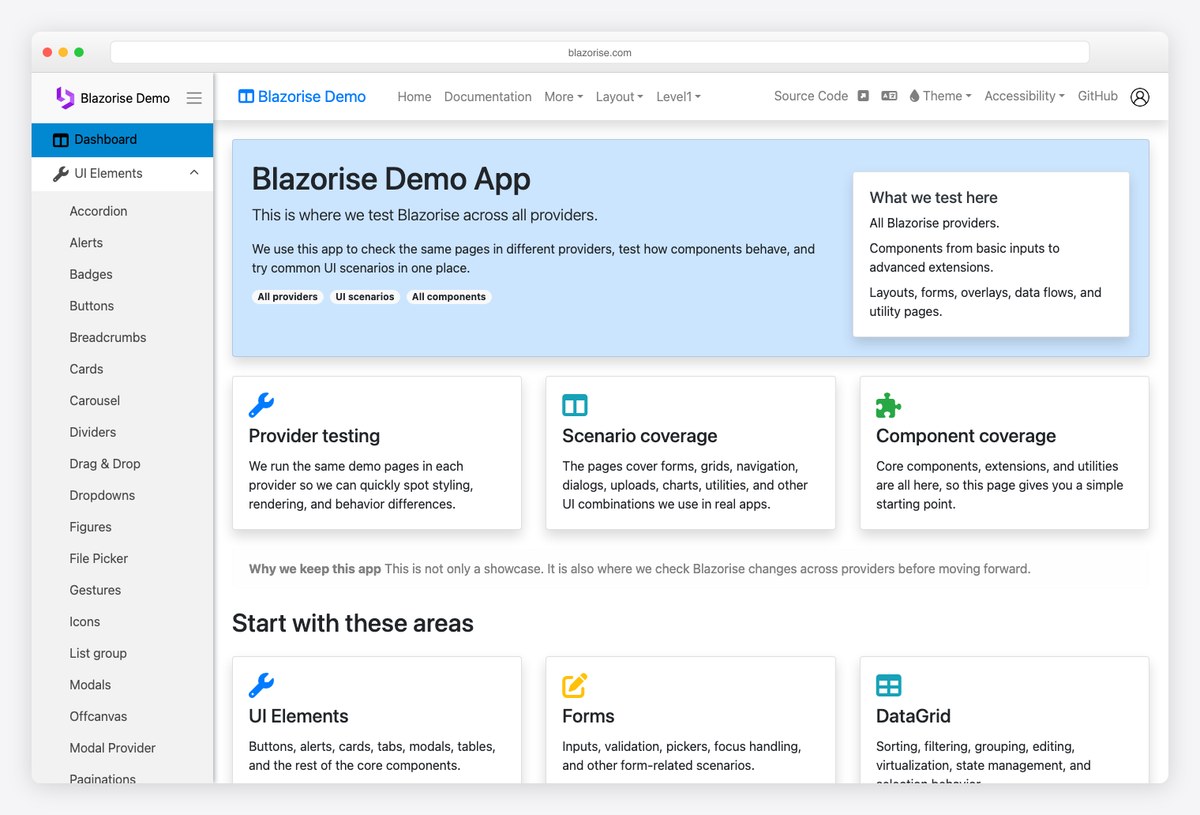Click the layout icon on Scenario coverage card
The height and width of the screenshot is (815, 1200).
[x=575, y=405]
